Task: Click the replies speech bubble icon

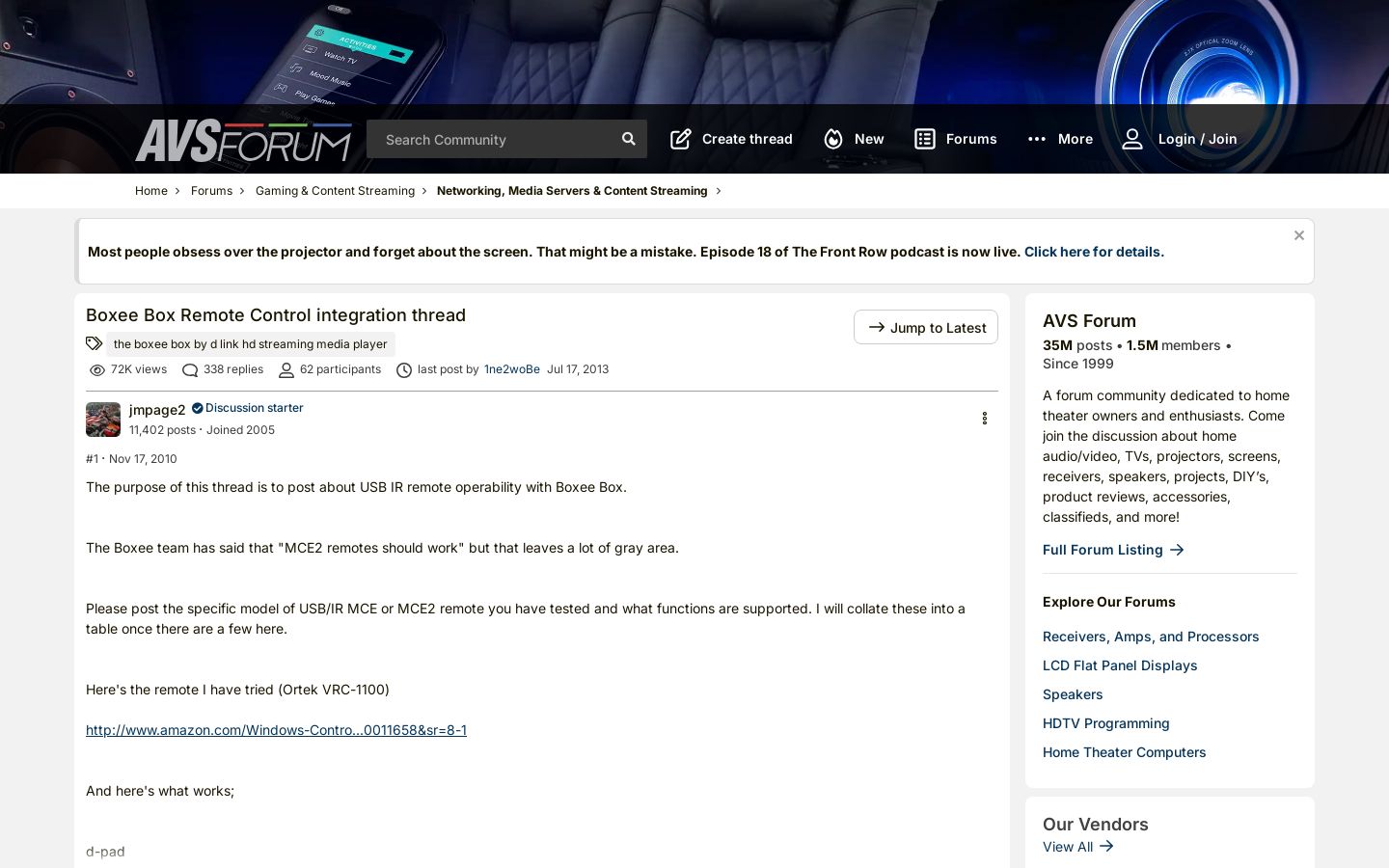Action: pyautogui.click(x=190, y=370)
